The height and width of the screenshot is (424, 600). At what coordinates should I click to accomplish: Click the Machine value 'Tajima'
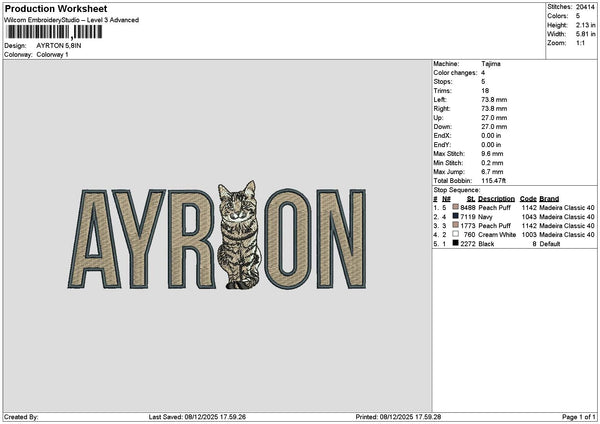coord(491,64)
